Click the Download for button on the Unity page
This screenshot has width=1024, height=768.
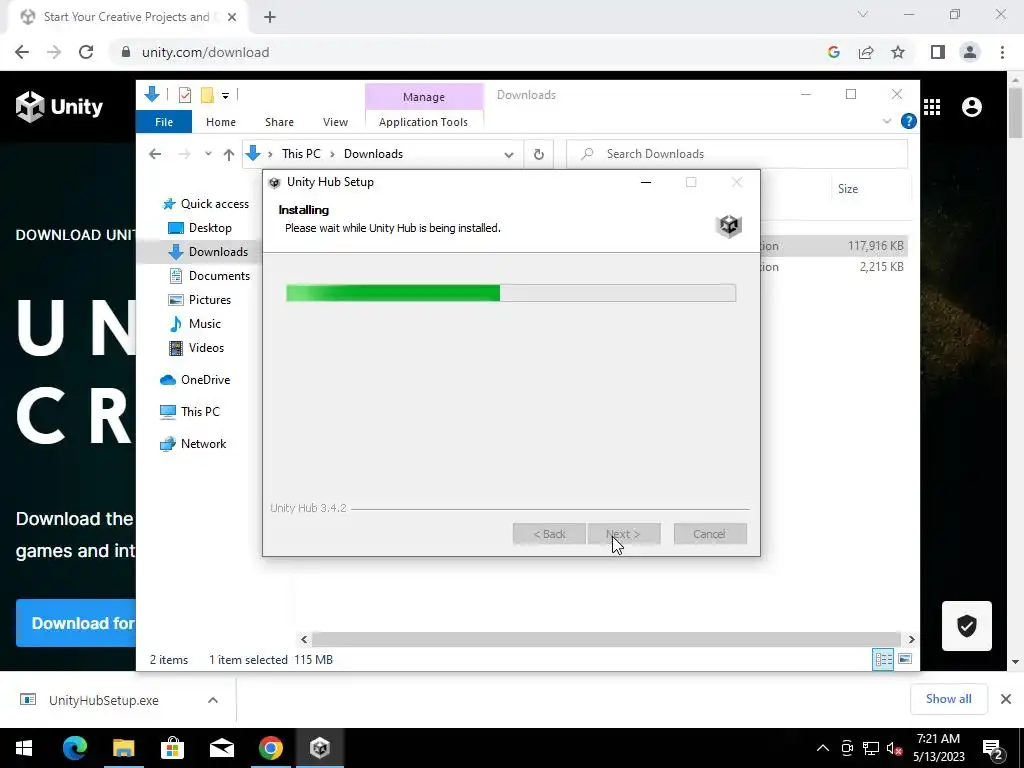(x=76, y=623)
